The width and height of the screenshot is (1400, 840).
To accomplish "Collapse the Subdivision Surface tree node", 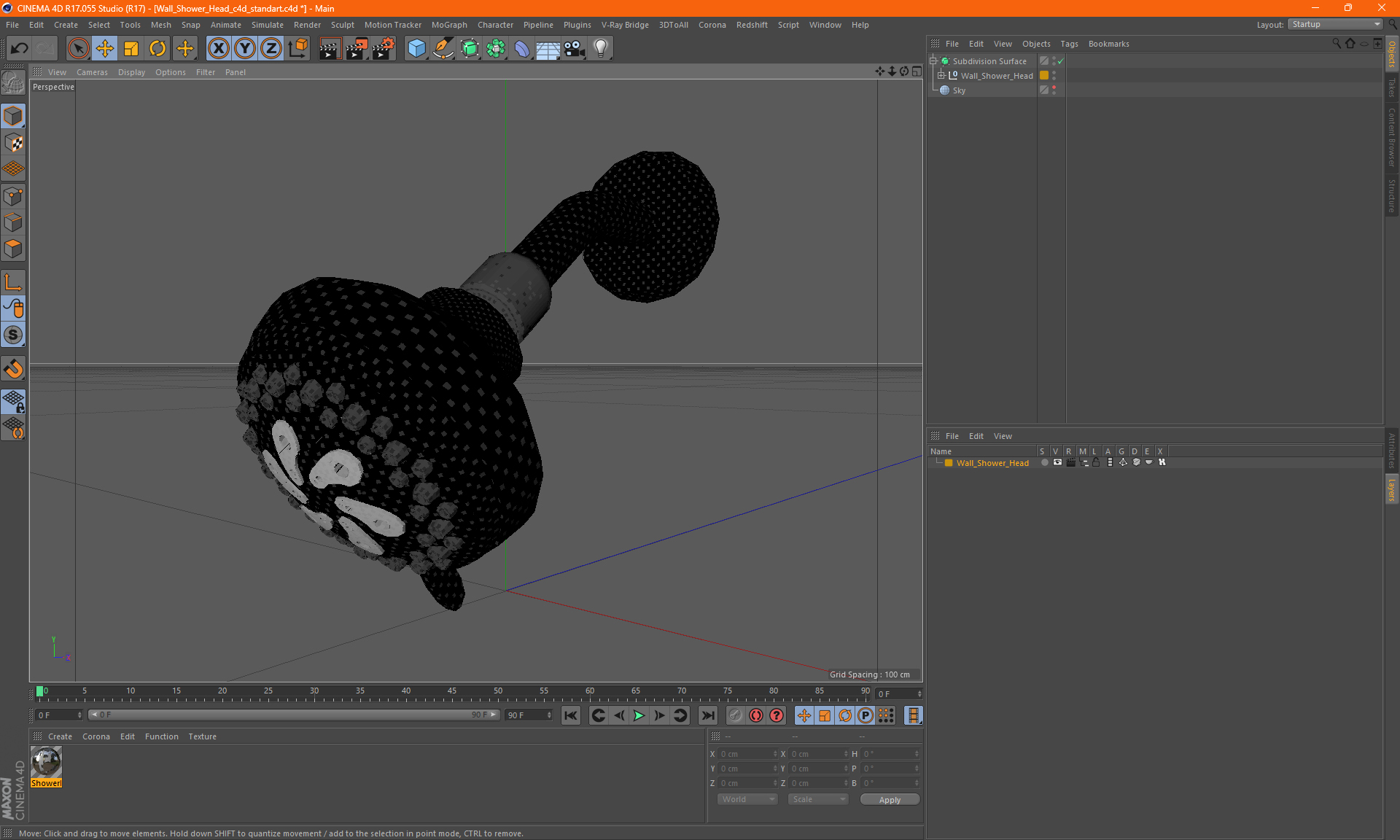I will tap(933, 61).
